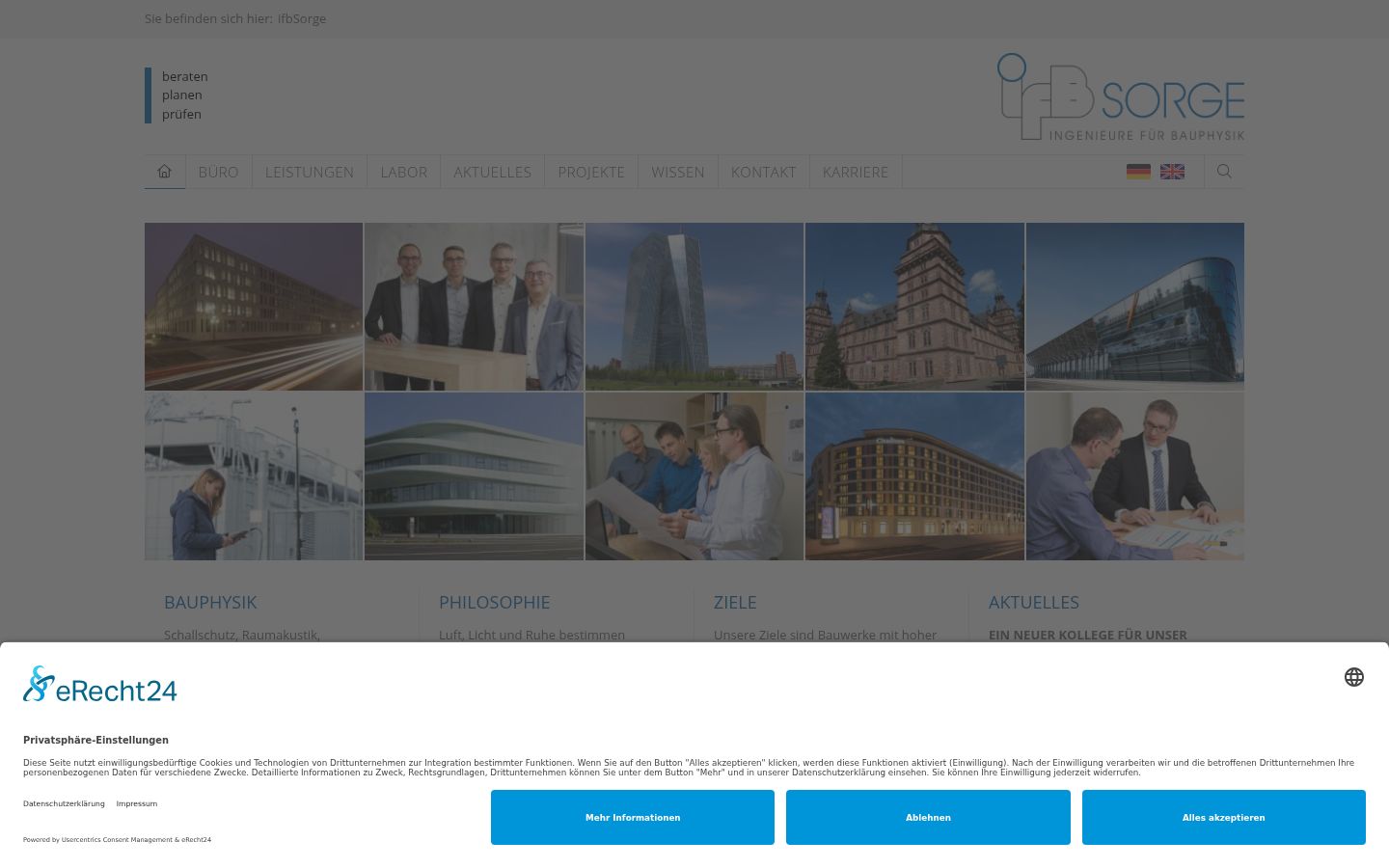Open the LABOR menu item
The image size is (1389, 868).
404,172
